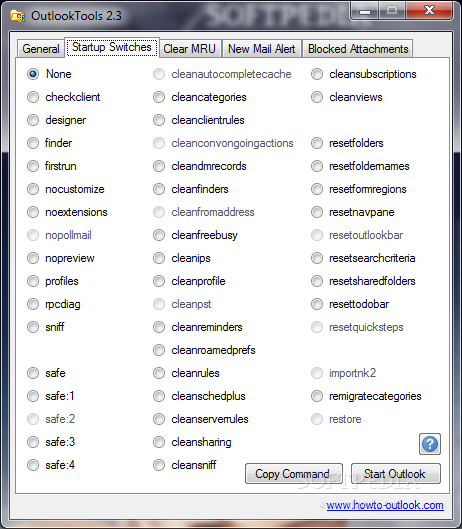Select the designer radio option
The height and width of the screenshot is (529, 462).
33,120
